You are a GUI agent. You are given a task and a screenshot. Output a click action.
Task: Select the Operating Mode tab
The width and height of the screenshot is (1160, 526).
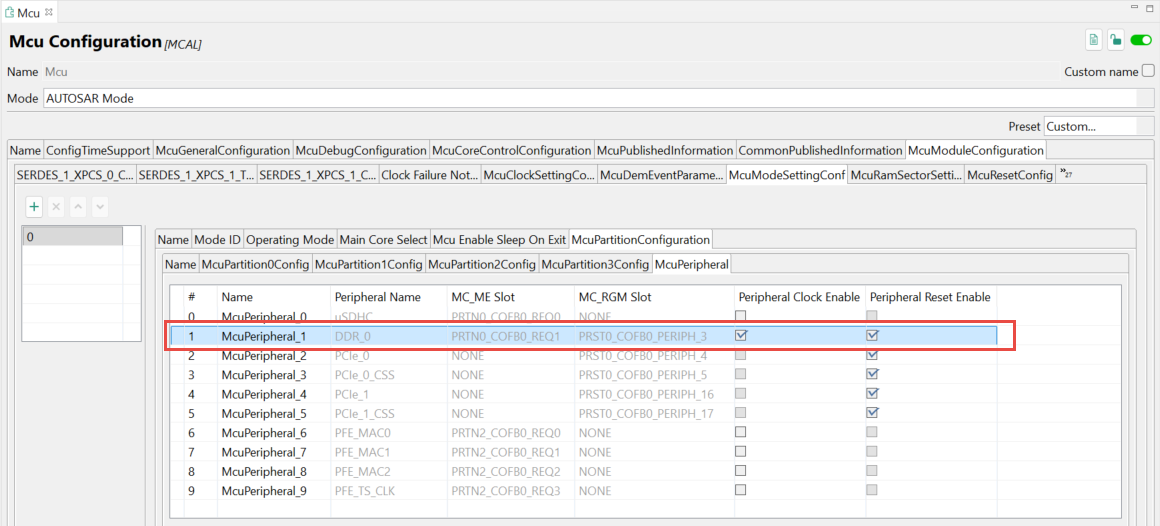pyautogui.click(x=290, y=240)
